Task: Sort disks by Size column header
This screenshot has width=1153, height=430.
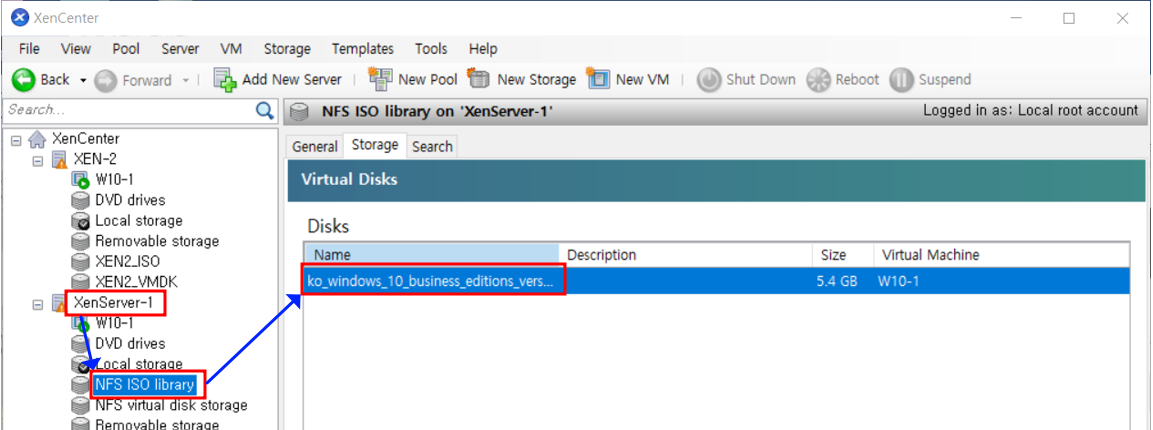Action: pyautogui.click(x=843, y=255)
